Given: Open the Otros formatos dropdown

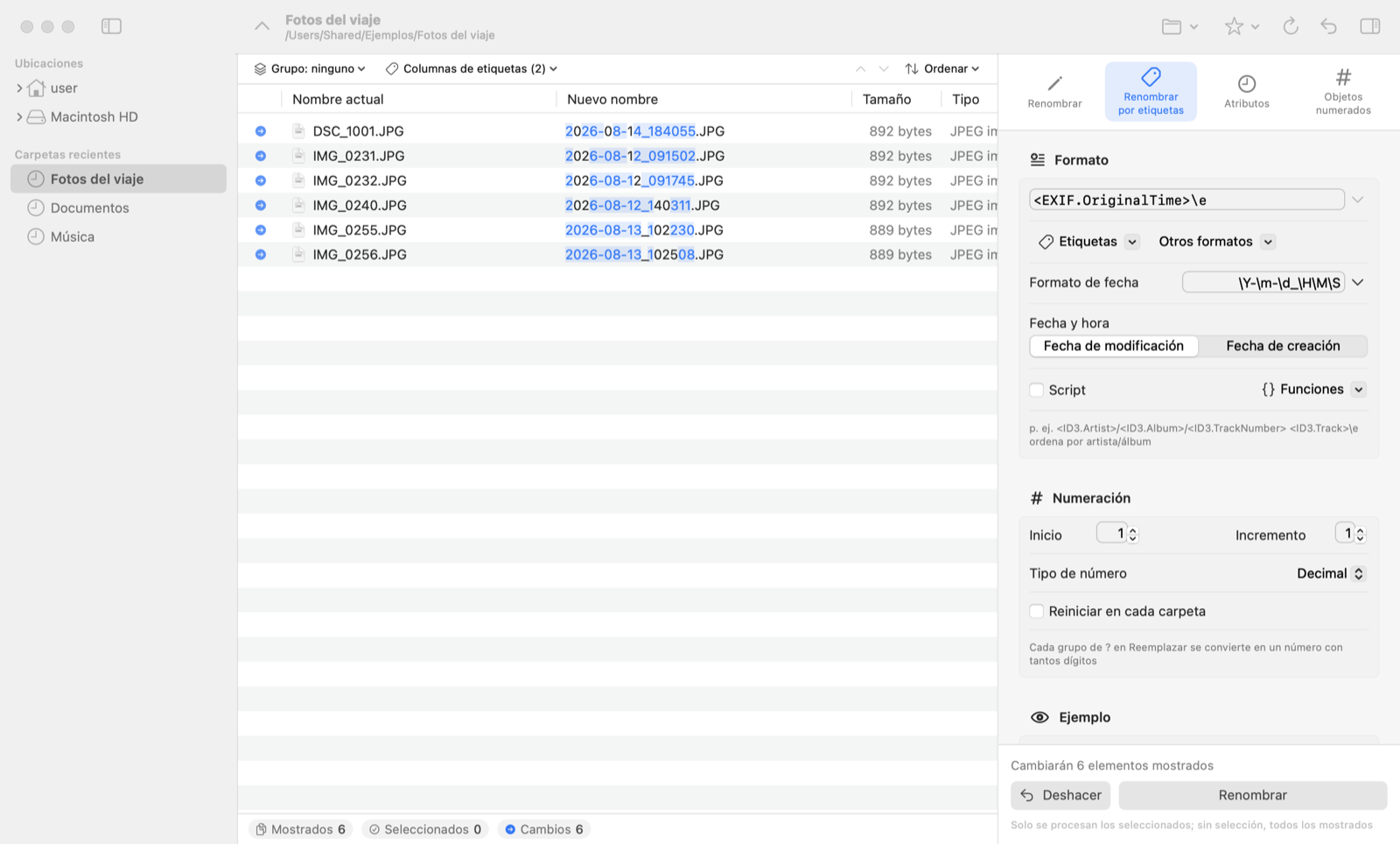Looking at the screenshot, I should pos(1216,242).
